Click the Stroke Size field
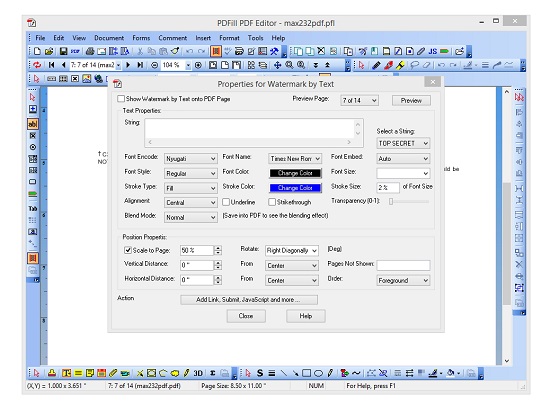Screen dimensions: 550x414 [388, 187]
